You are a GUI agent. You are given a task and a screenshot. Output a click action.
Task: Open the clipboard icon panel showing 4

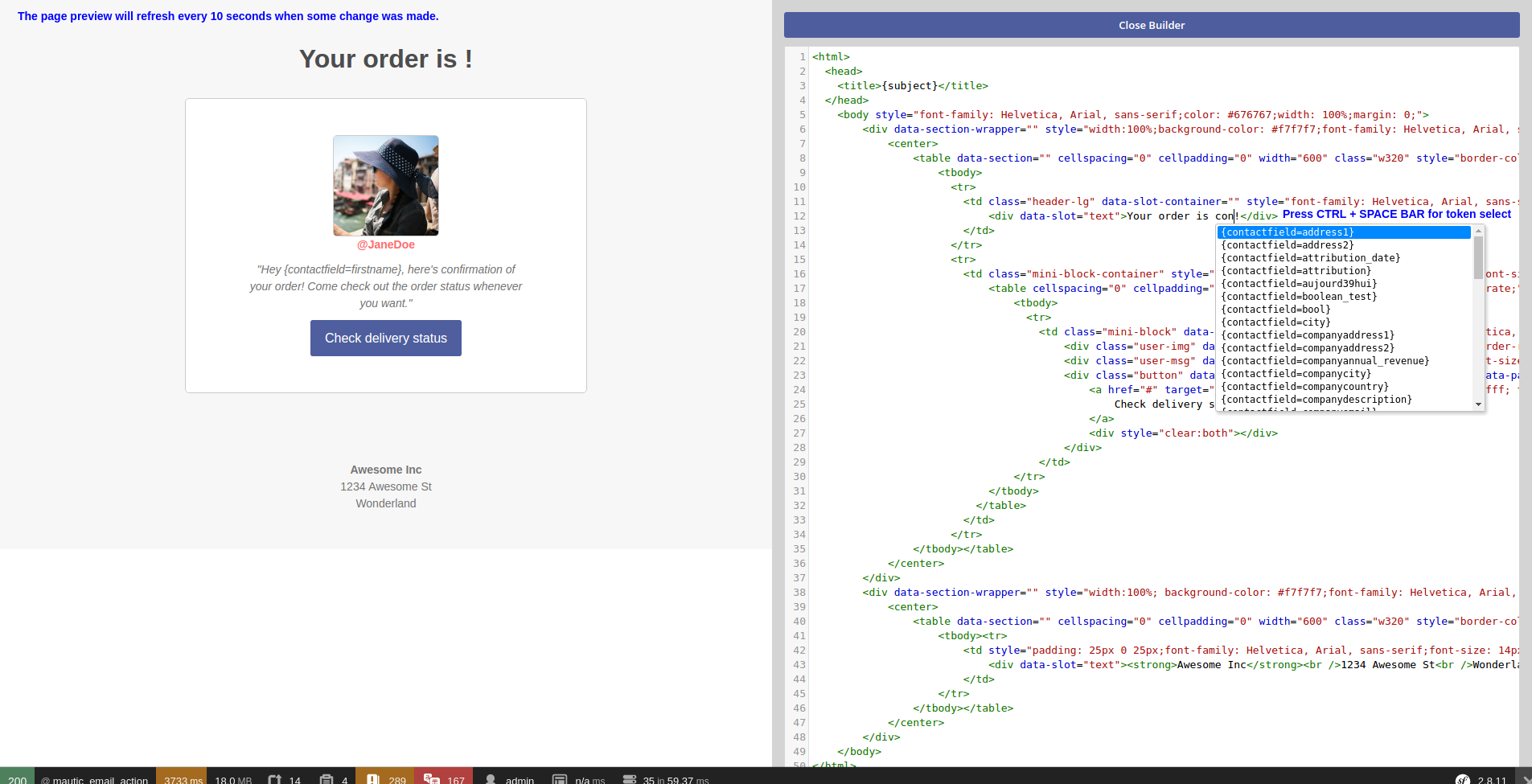point(333,776)
